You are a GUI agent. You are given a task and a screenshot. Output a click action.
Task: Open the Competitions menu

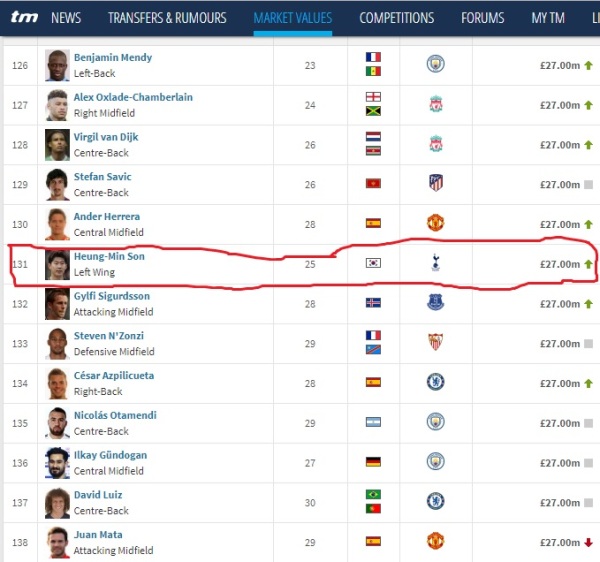click(397, 18)
